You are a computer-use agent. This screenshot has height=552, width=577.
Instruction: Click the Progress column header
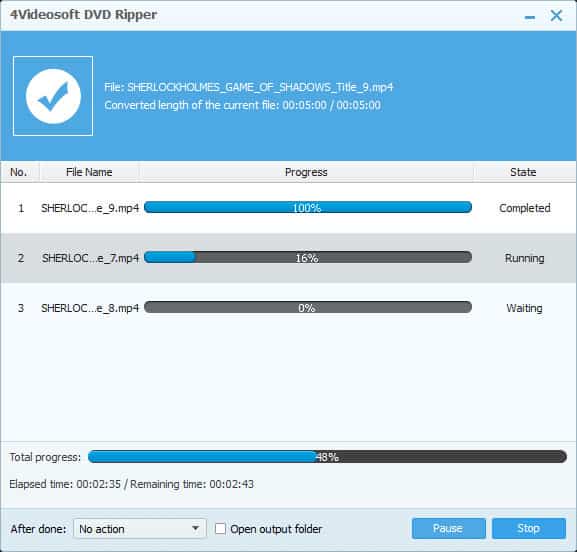click(306, 172)
